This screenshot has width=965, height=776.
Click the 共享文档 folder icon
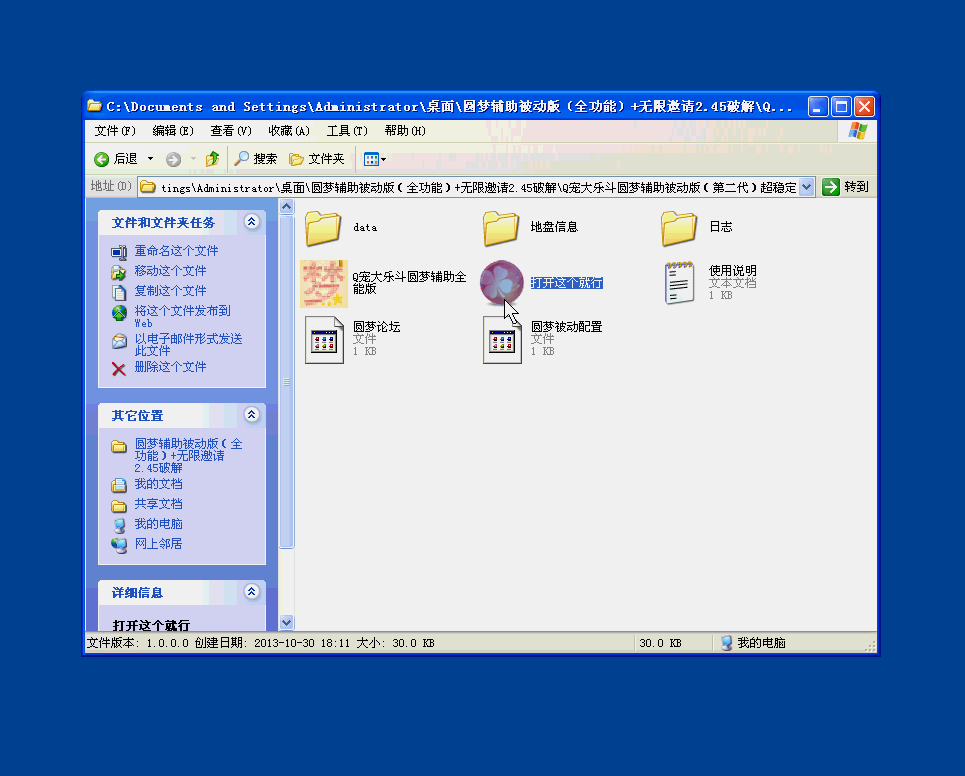(119, 506)
